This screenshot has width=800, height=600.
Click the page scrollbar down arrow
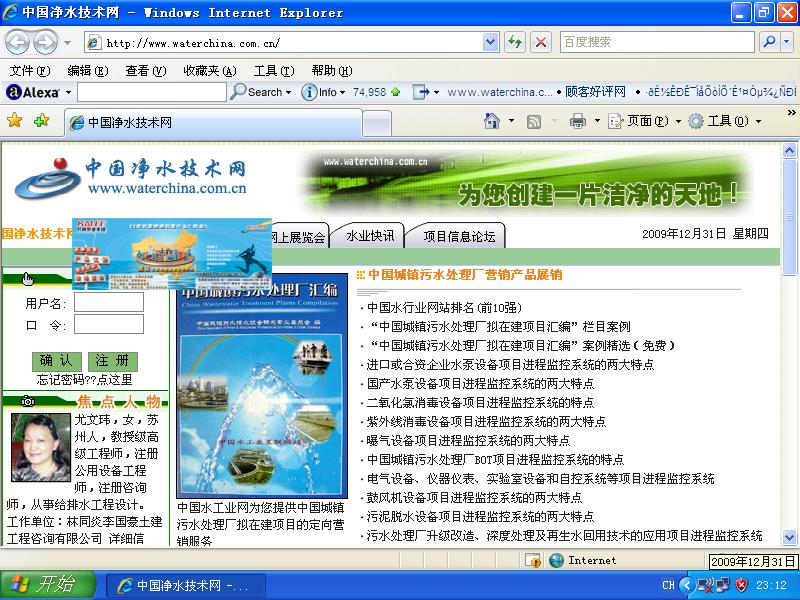pyautogui.click(x=789, y=537)
